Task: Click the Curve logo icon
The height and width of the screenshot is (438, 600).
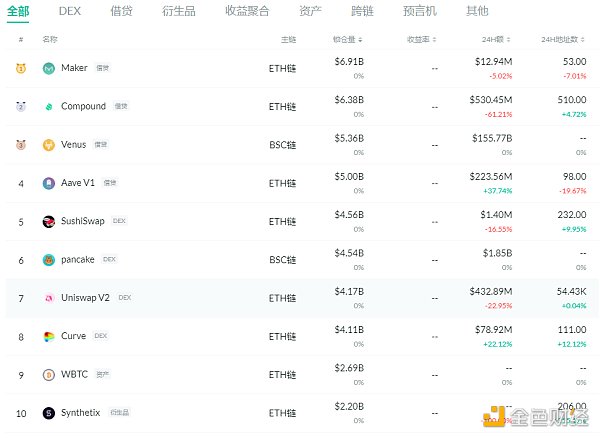Action: point(49,337)
